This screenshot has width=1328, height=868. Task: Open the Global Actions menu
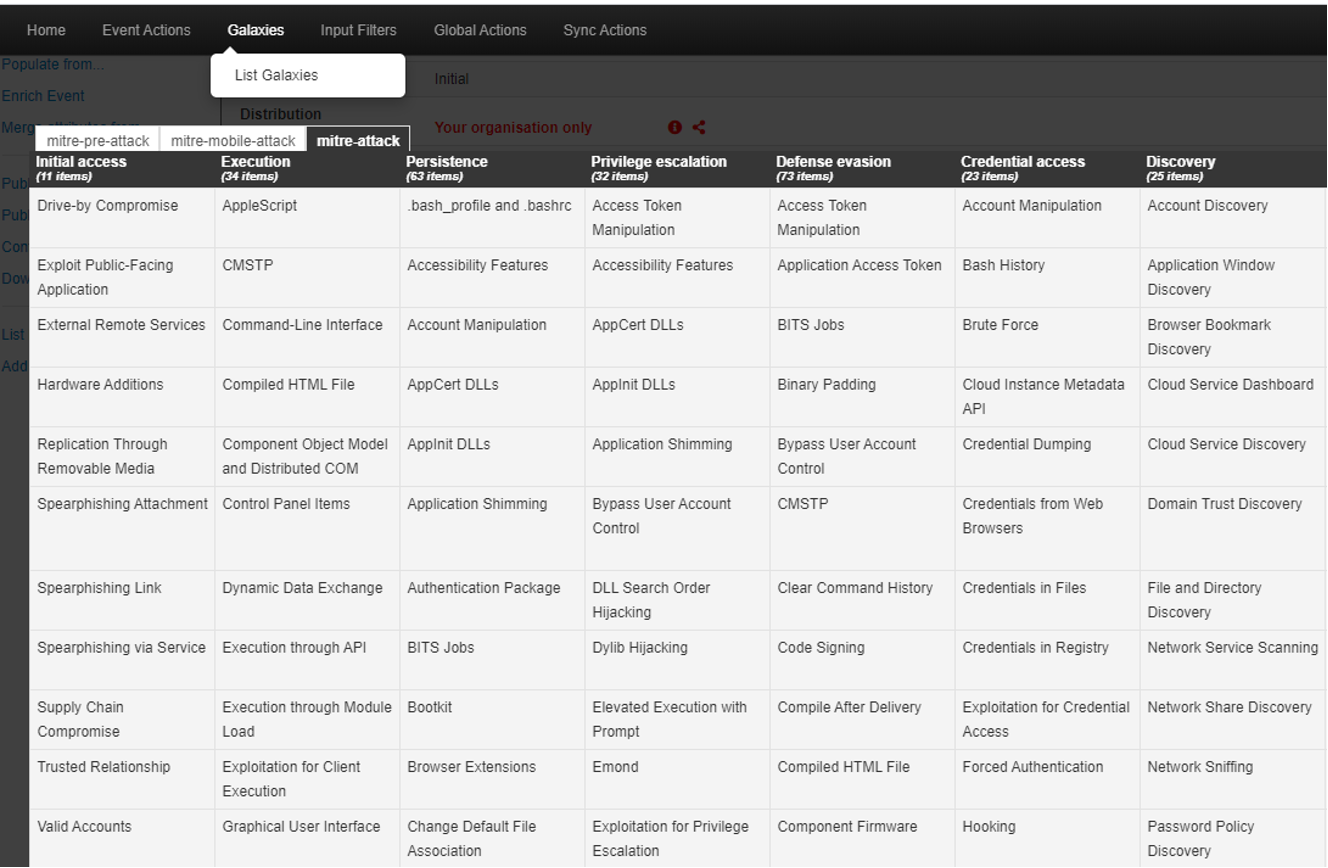pos(480,30)
